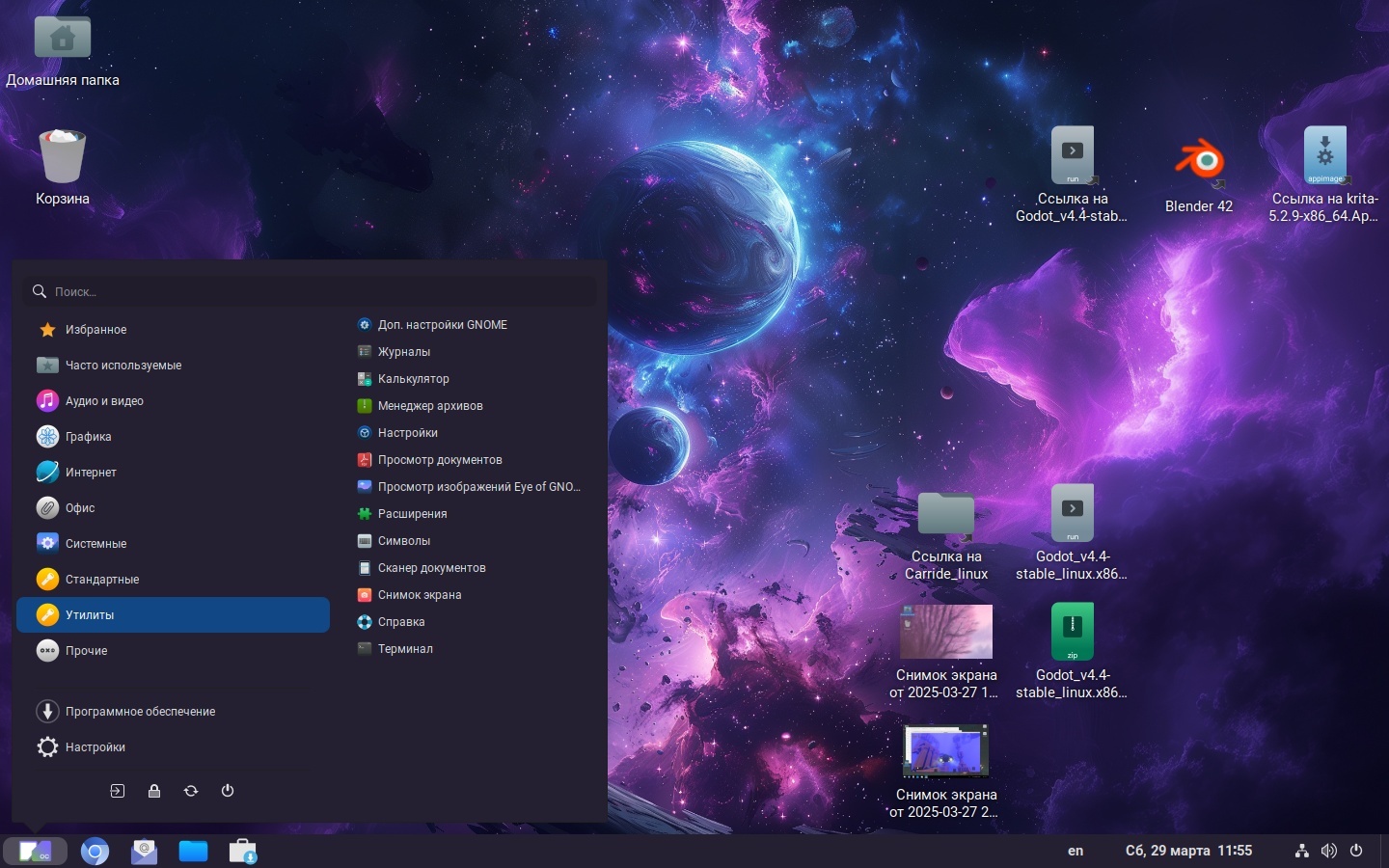Screen dimensions: 1389x868
Task: Click the Поиск search field in the menu
Action: pos(309,291)
